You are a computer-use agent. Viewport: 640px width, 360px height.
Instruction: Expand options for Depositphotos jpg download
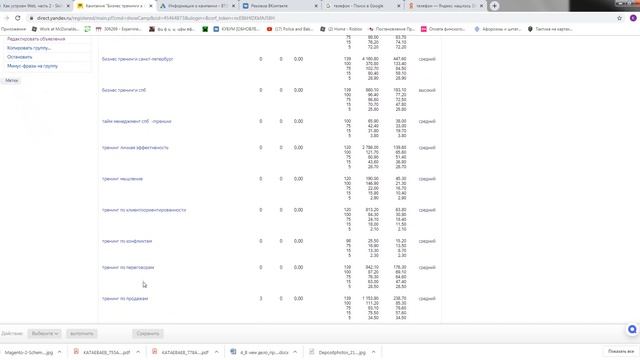373,352
